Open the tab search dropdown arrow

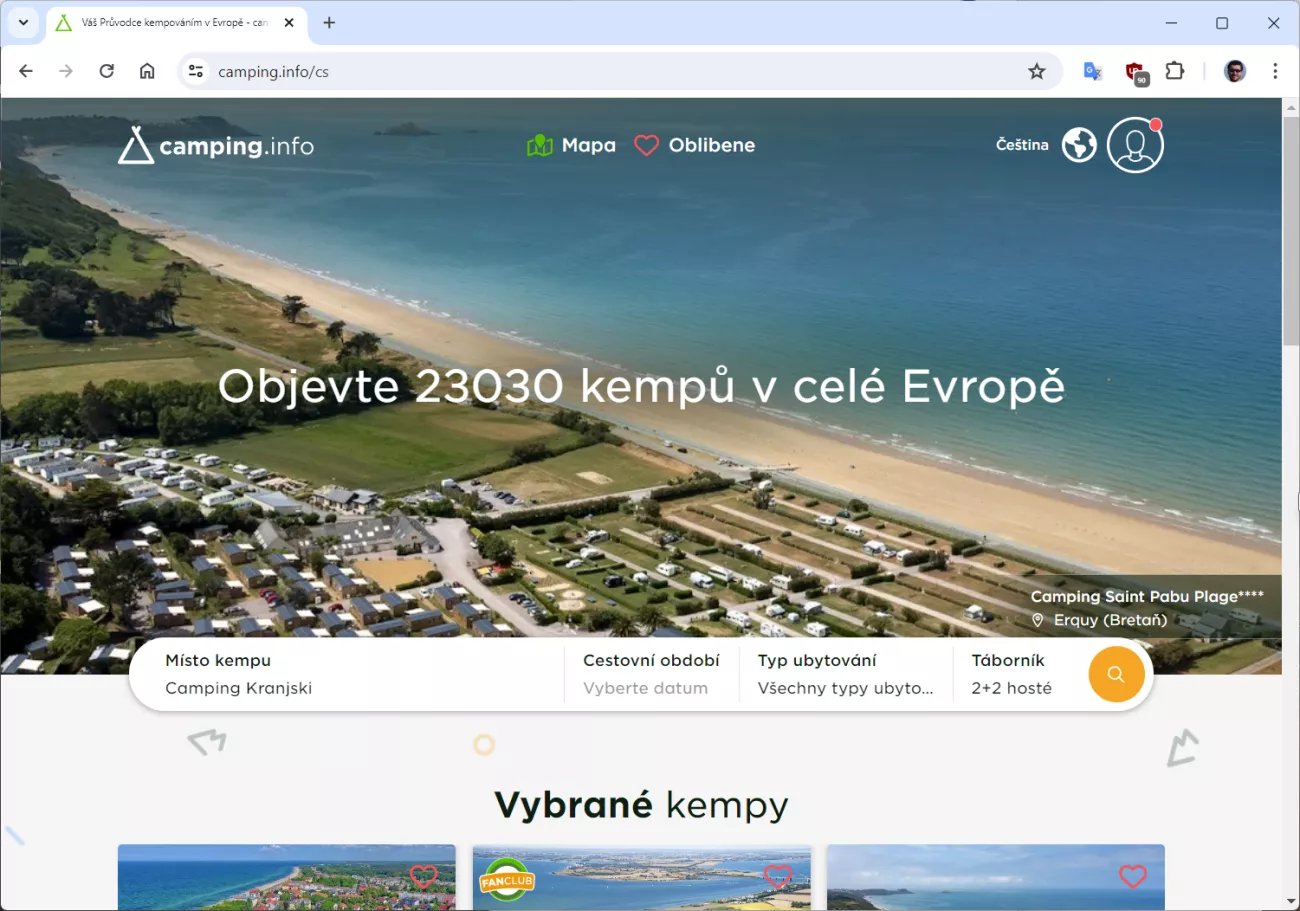tap(23, 23)
